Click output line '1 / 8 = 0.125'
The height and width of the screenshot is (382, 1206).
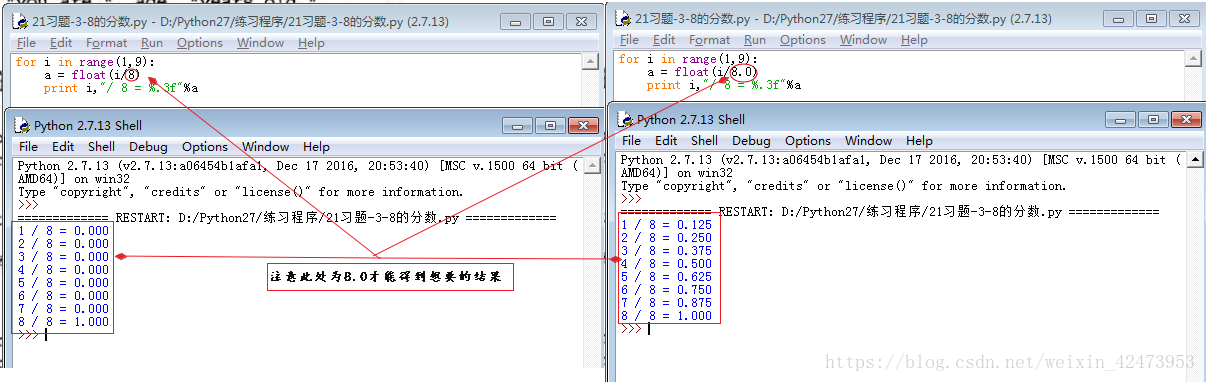(666, 225)
